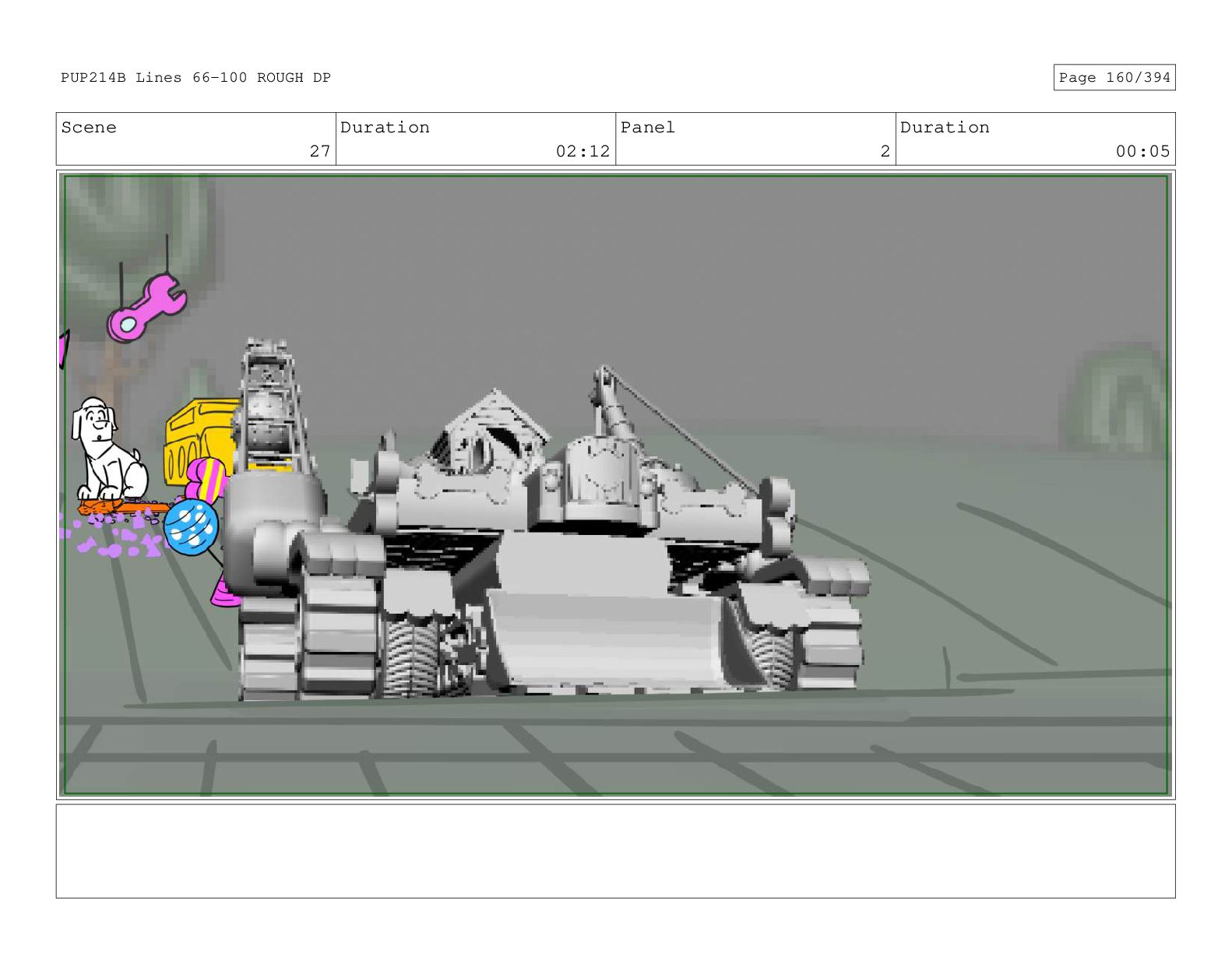Click the pink wrench drawing in the panel
Image resolution: width=1232 pixels, height=954 pixels.
click(146, 308)
